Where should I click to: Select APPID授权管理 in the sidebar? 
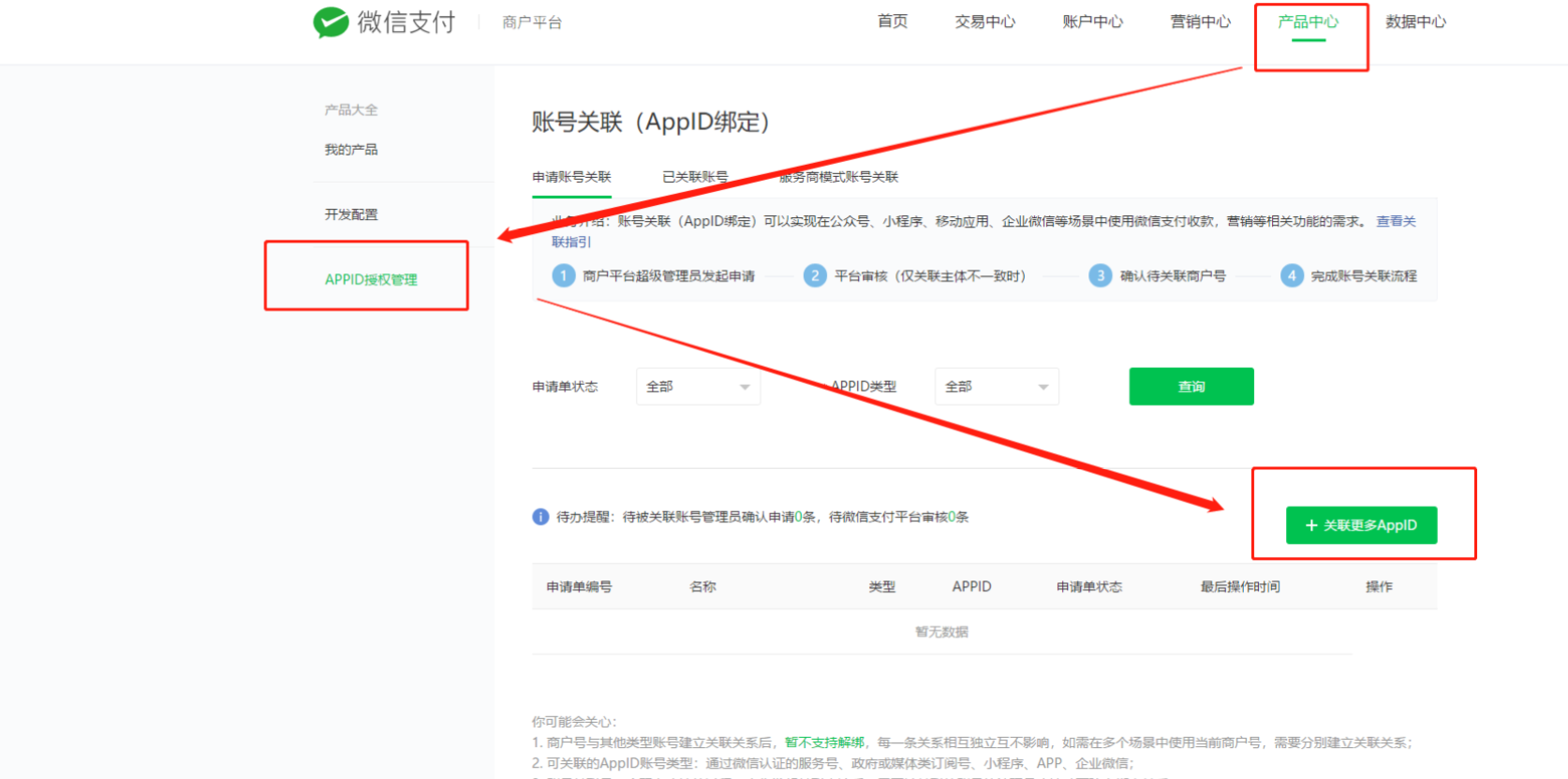(x=371, y=279)
